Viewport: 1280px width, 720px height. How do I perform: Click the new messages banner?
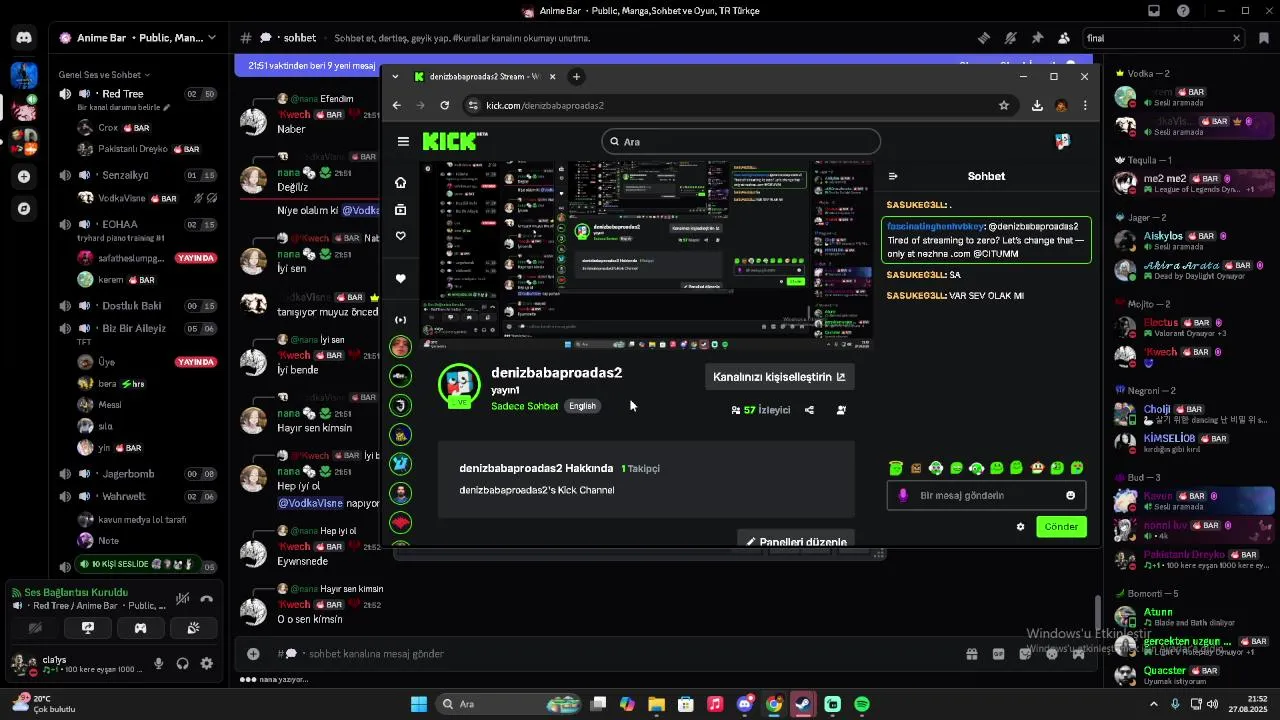(310, 66)
